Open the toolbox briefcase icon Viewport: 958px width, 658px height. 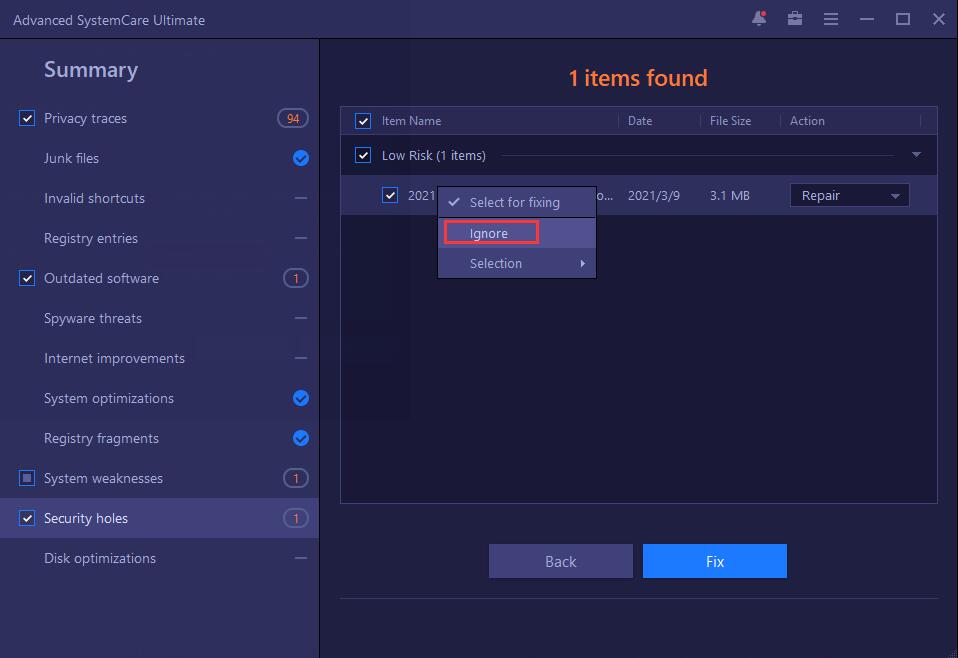pos(795,19)
